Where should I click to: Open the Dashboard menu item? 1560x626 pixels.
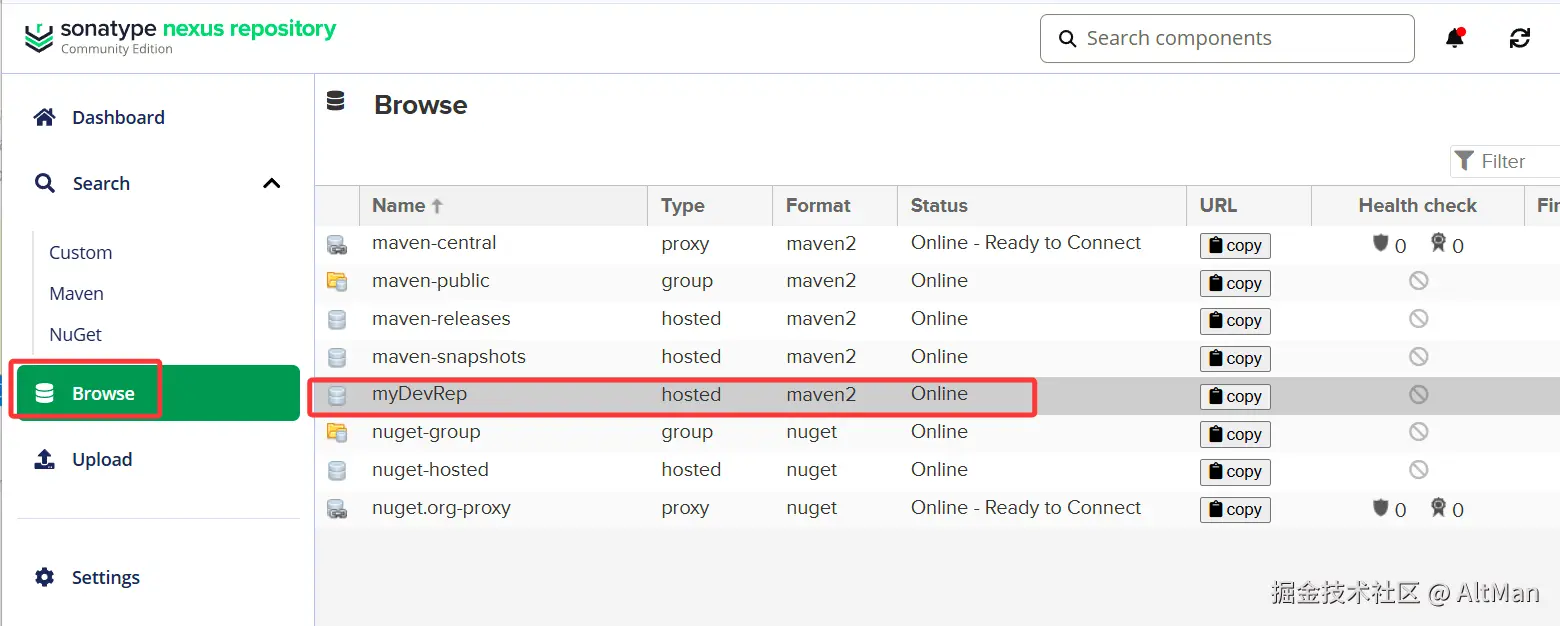click(x=118, y=118)
